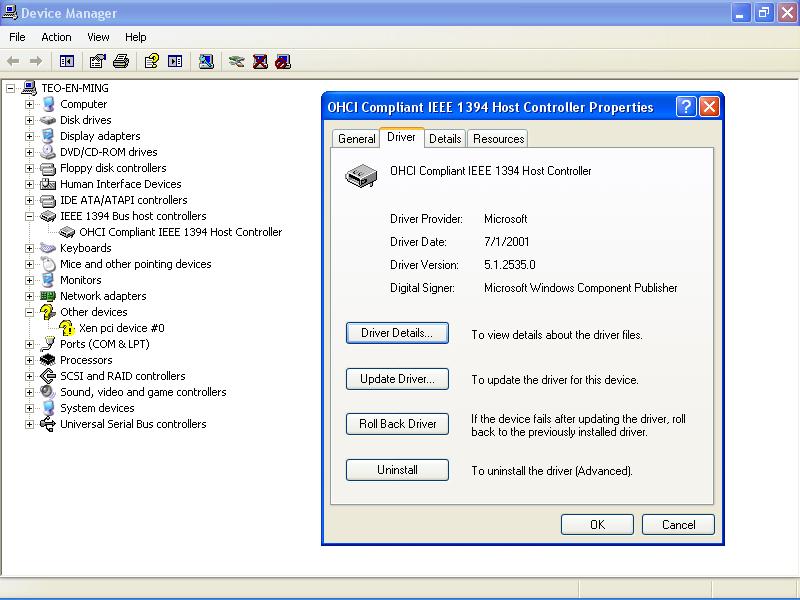Select Xen pci device #0
800x600 pixels.
(121, 328)
